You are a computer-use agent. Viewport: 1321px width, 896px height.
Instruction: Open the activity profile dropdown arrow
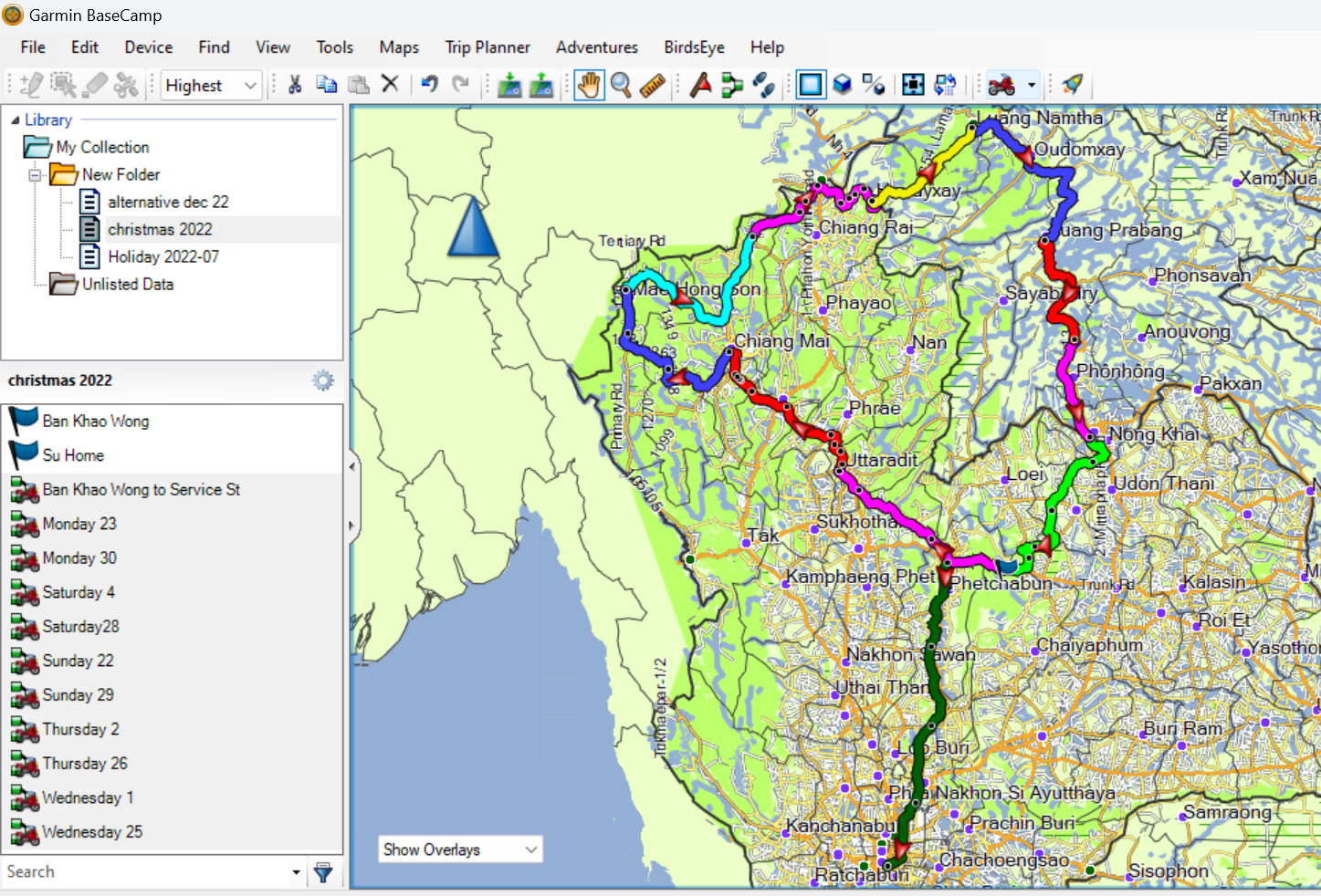click(1032, 85)
